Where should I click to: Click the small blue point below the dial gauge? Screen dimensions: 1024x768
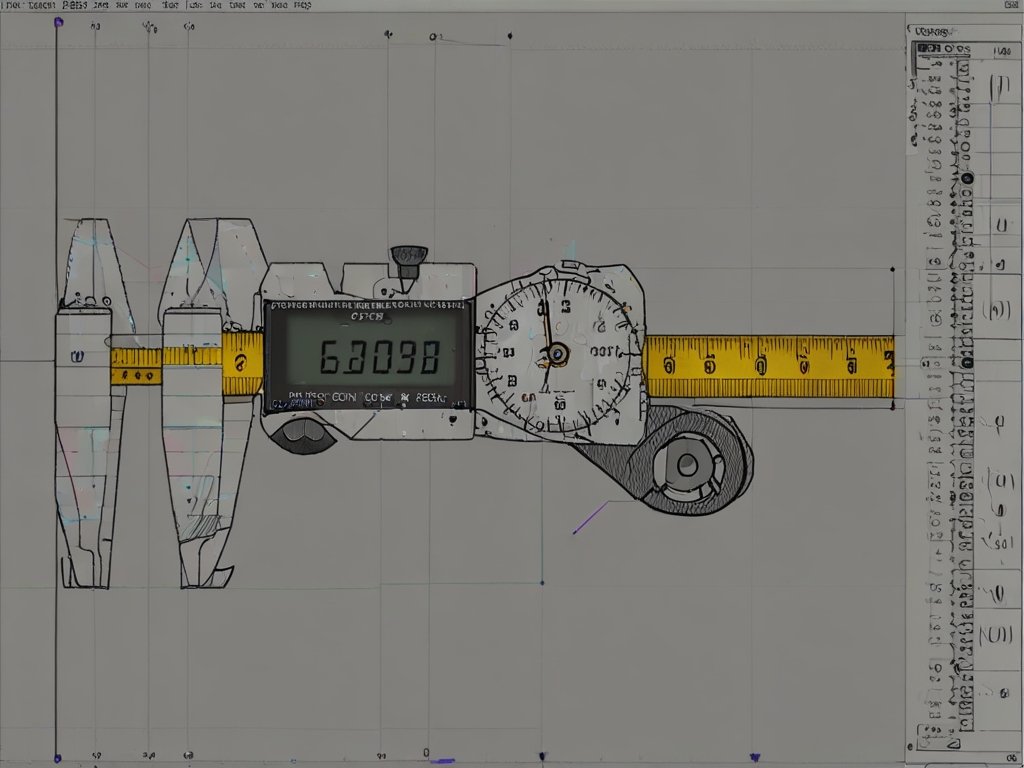click(x=542, y=582)
